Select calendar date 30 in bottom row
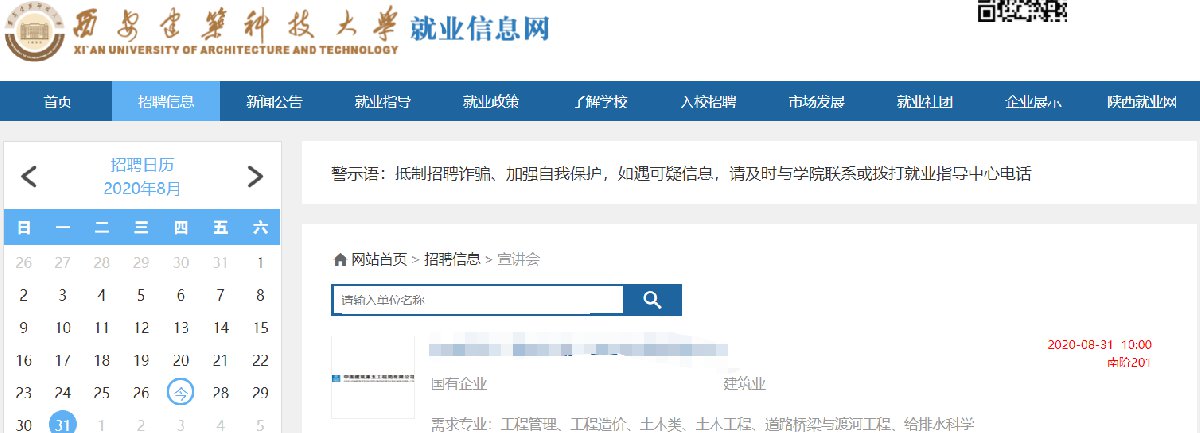This screenshot has height=433, width=1200. [24, 425]
